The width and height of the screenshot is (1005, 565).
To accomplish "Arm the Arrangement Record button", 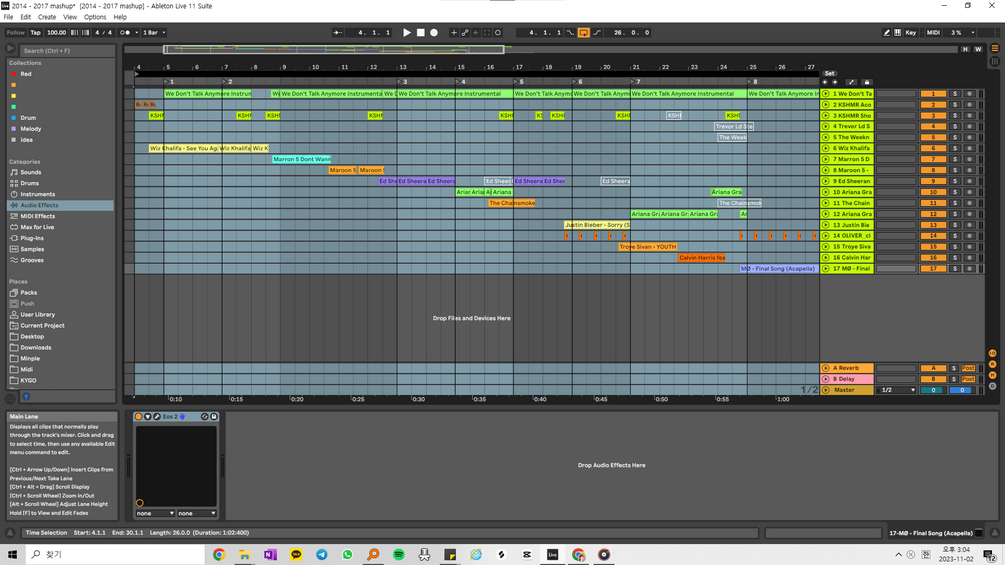I will [x=434, y=33].
